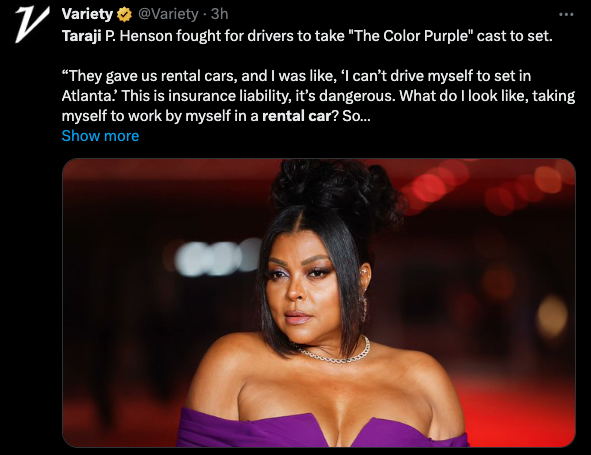Image resolution: width=591 pixels, height=455 pixels.
Task: Click the @Variety handle
Action: click(168, 14)
